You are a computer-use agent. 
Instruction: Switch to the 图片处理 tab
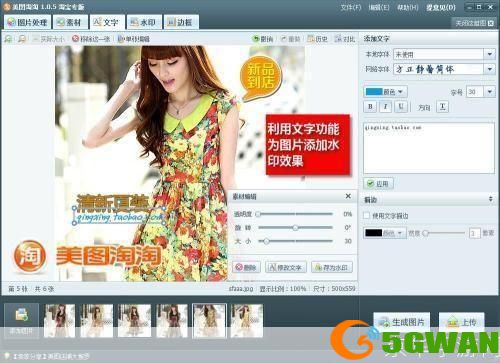pyautogui.click(x=27, y=22)
